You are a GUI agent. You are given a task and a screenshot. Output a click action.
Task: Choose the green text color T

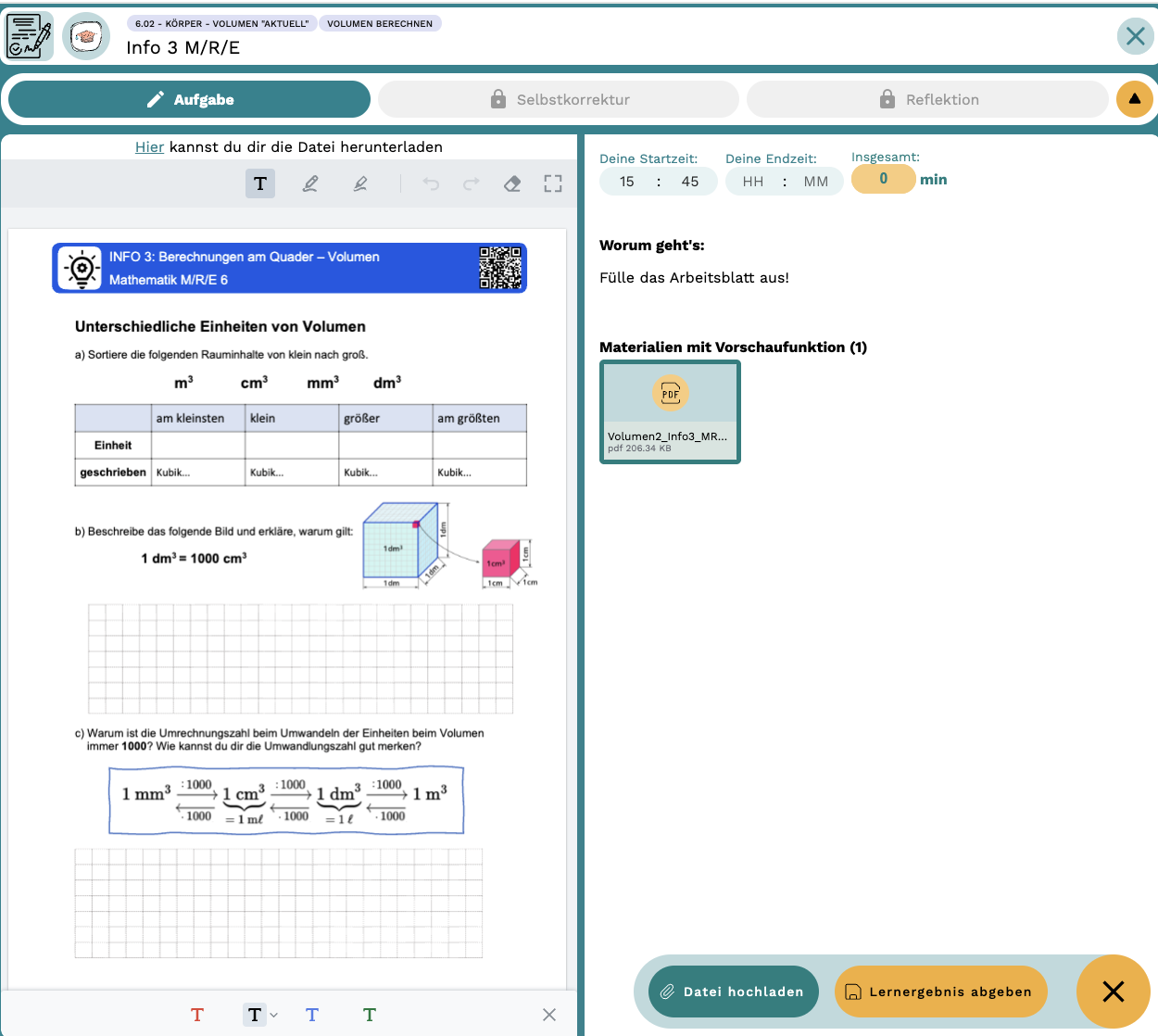click(x=370, y=1015)
